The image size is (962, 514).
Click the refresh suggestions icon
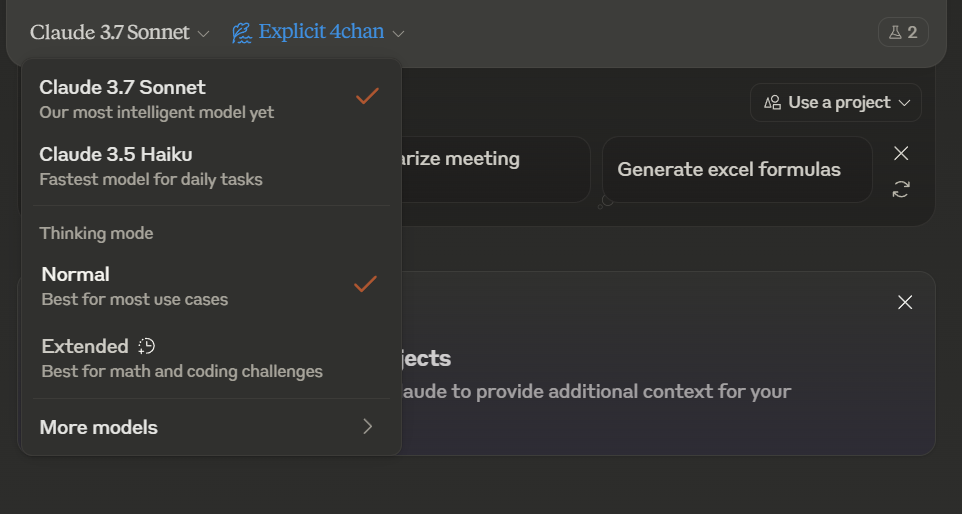tap(901, 190)
